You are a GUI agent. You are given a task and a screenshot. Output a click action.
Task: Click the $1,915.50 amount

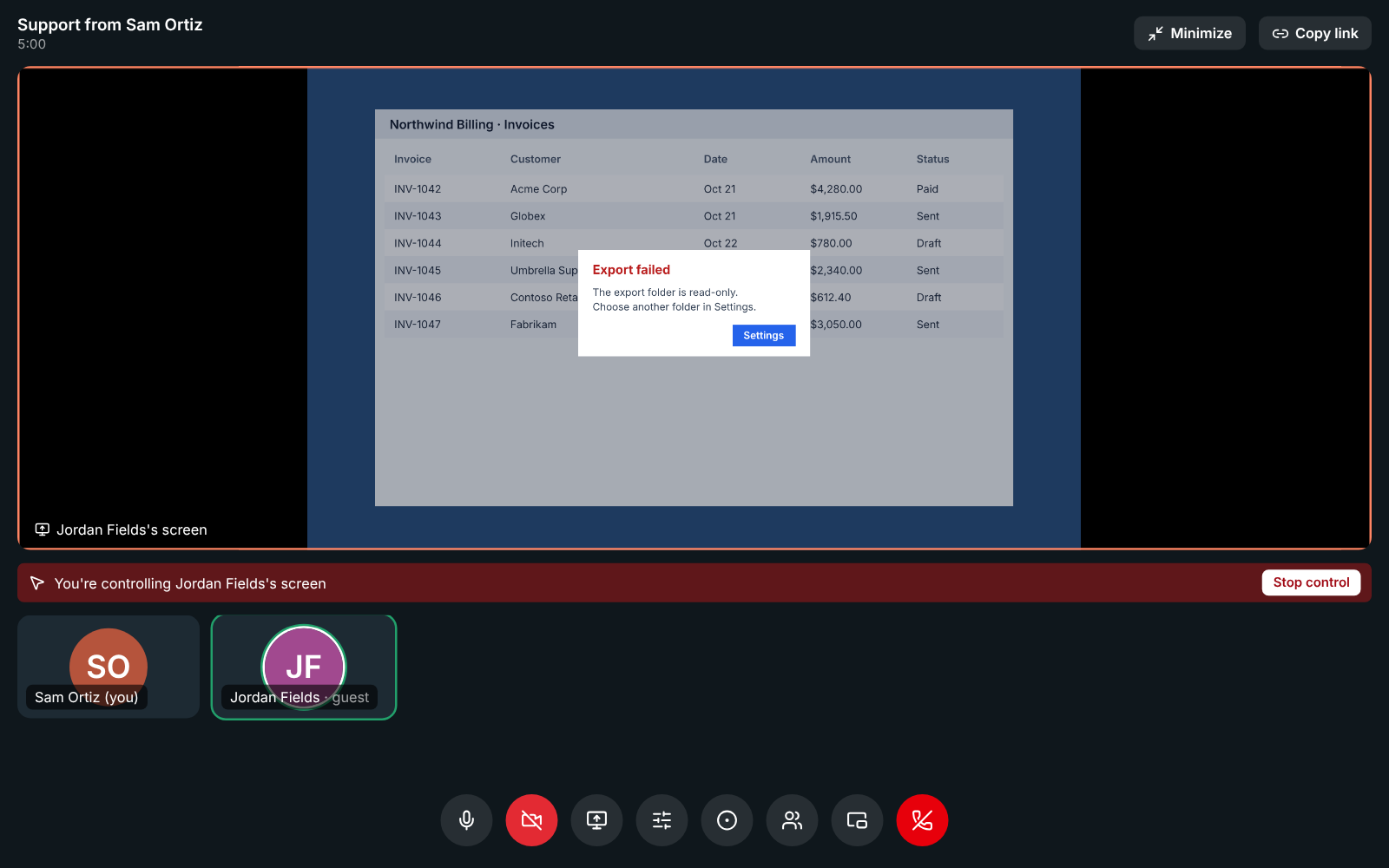click(x=833, y=216)
